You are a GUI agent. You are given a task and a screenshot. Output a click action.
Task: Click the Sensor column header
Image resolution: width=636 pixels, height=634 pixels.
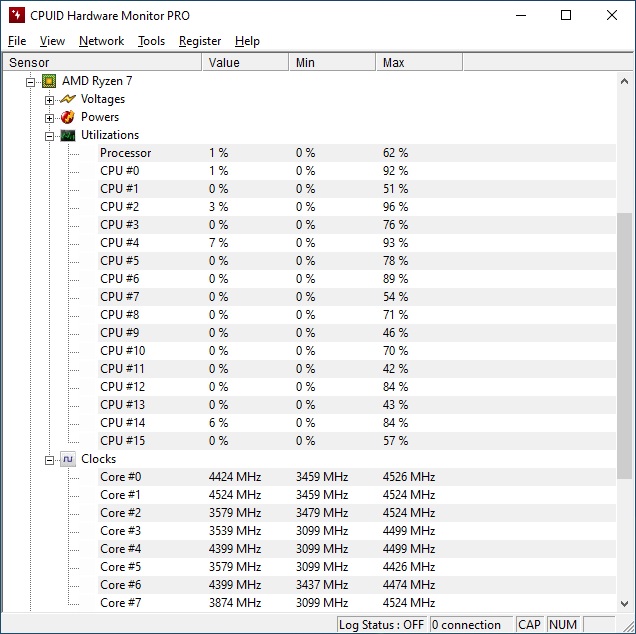102,62
